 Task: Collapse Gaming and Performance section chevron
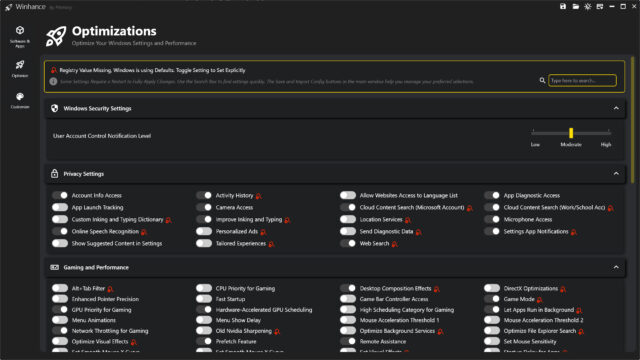point(616,267)
